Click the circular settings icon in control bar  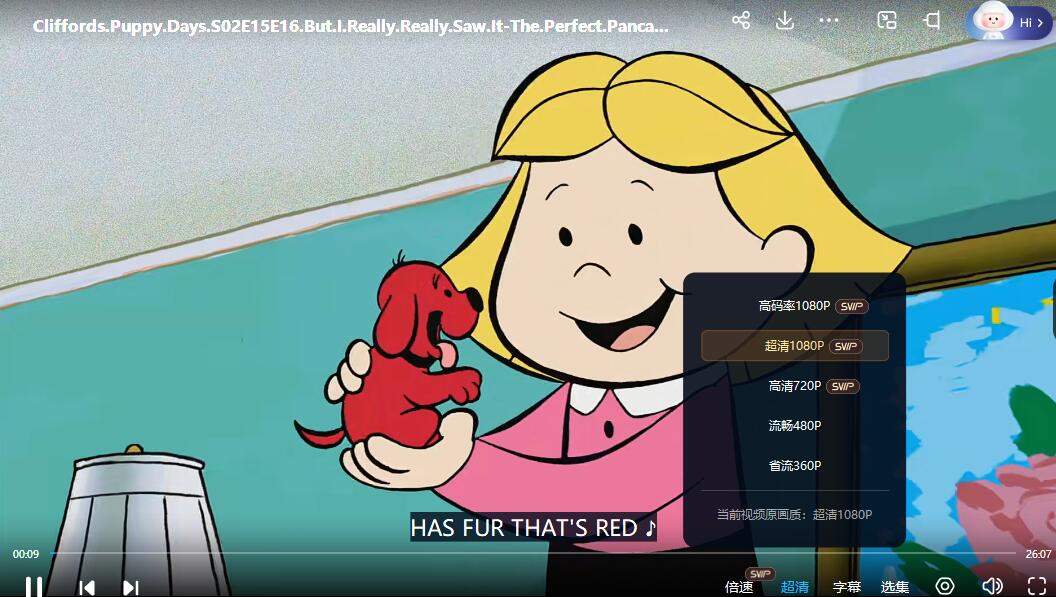(945, 586)
